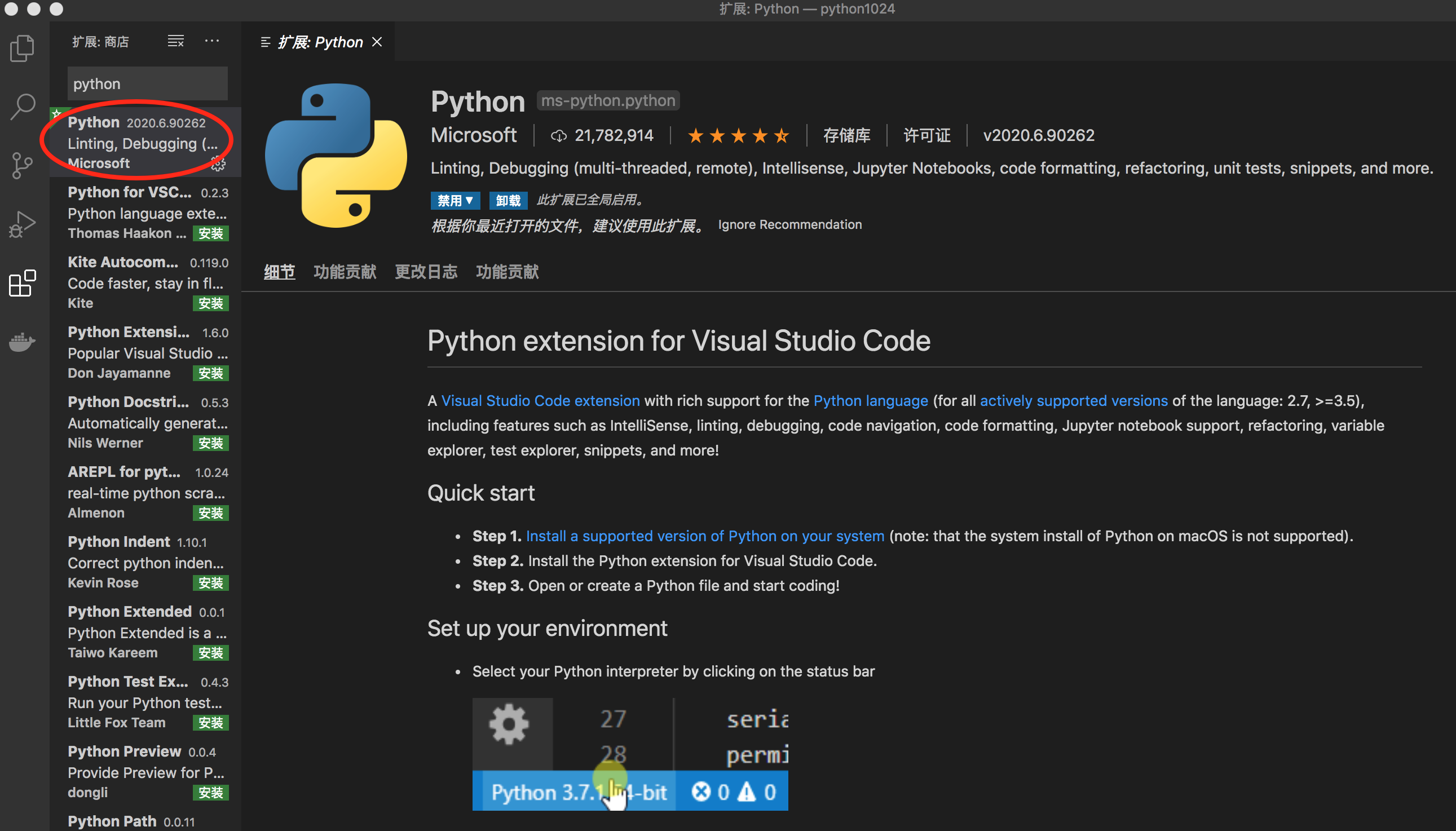Select the 细节 details tab
Image resolution: width=1456 pixels, height=831 pixels.
279,272
